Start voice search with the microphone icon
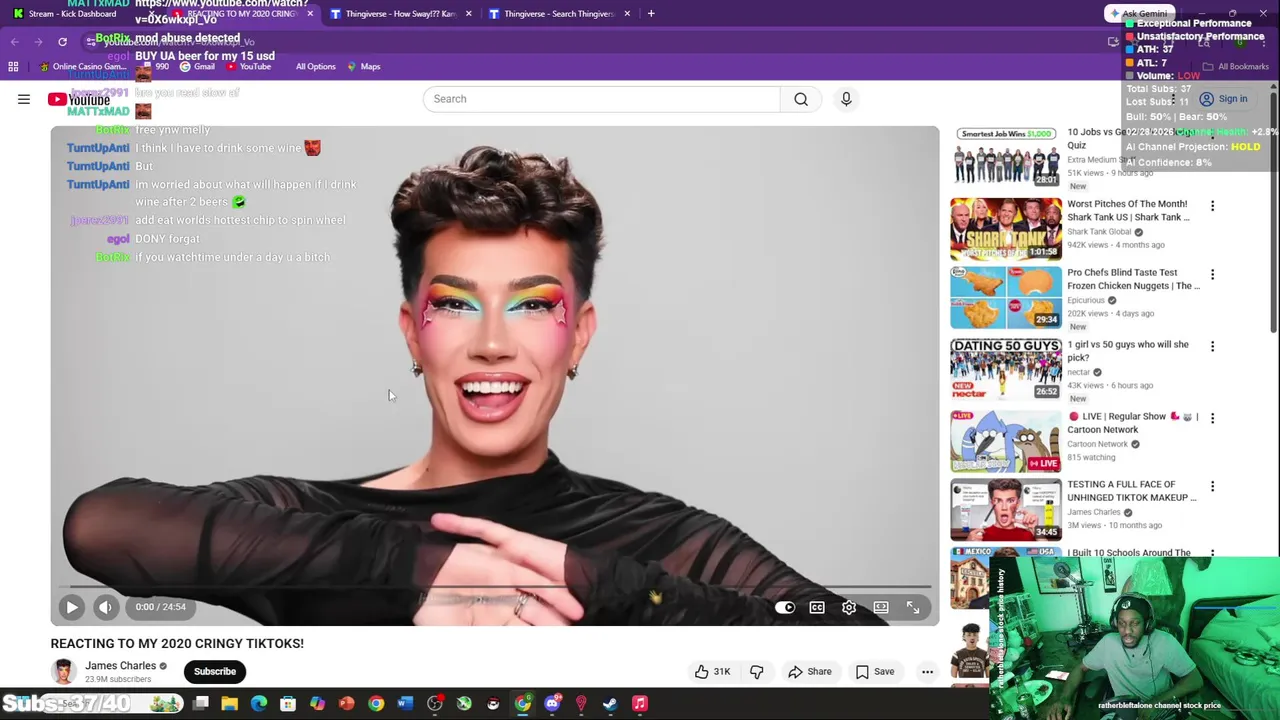 [x=846, y=99]
